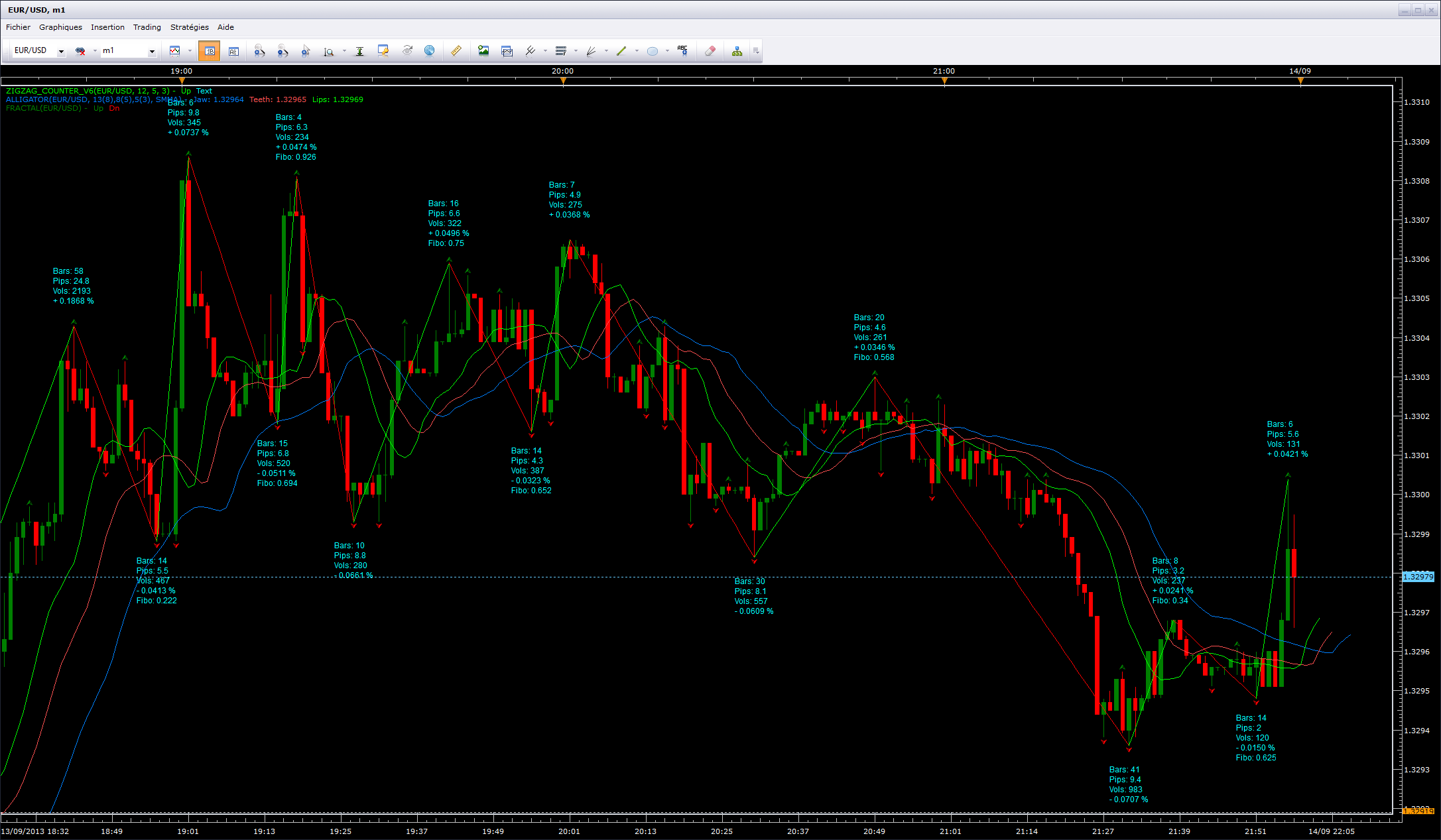Click the picture landscape icon
The height and width of the screenshot is (840, 1441).
point(483,51)
